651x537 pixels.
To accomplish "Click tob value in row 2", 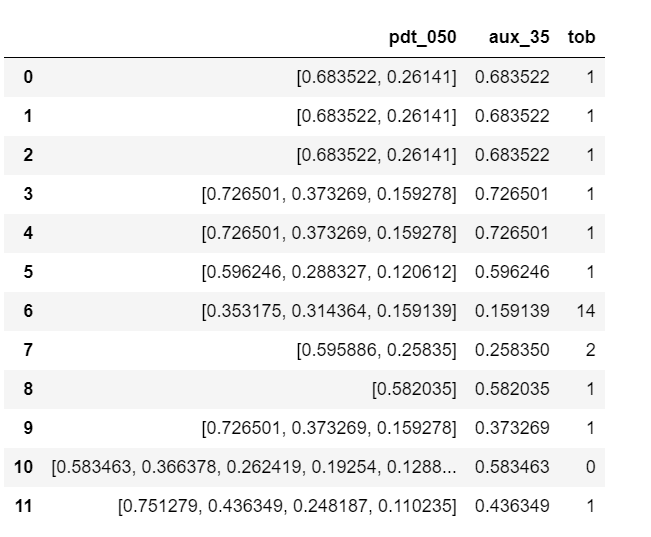I will pyautogui.click(x=590, y=155).
